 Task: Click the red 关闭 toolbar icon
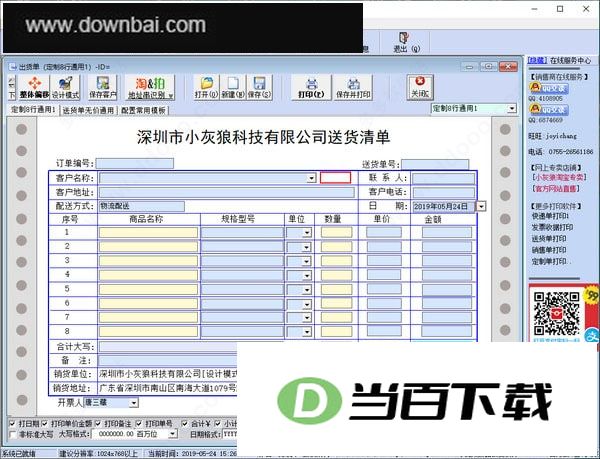(420, 88)
